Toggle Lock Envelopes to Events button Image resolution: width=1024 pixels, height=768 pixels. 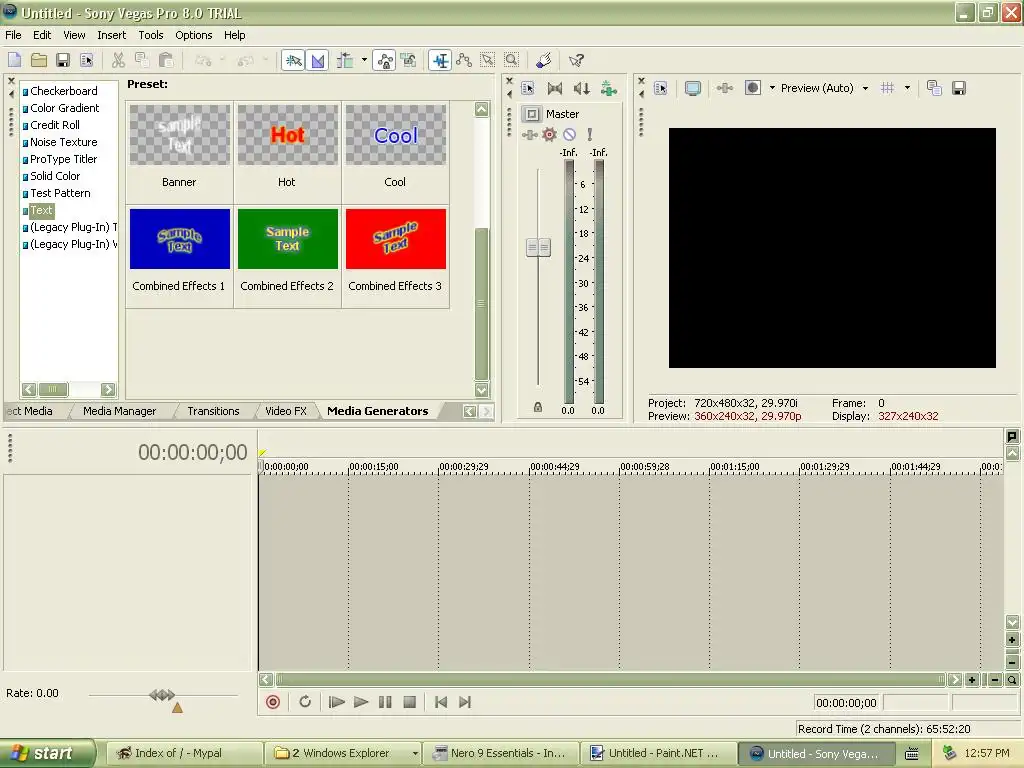(x=385, y=61)
